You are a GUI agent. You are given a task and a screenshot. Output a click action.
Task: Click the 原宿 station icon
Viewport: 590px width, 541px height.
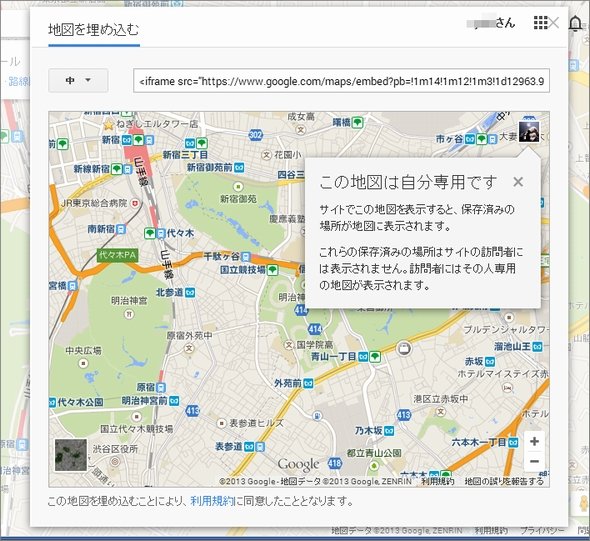pyautogui.click(x=161, y=387)
